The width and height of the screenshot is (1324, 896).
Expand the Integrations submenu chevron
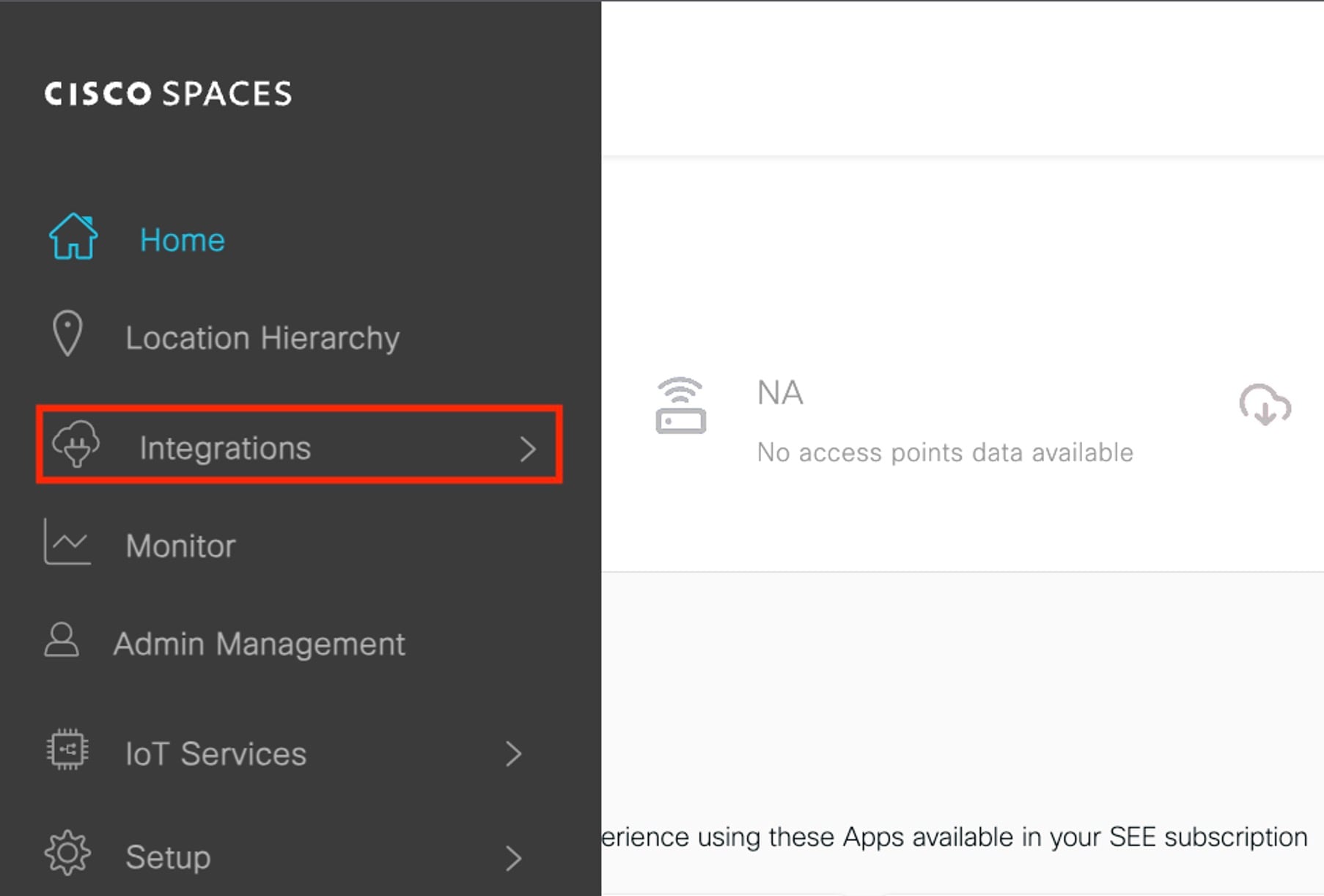tap(528, 449)
